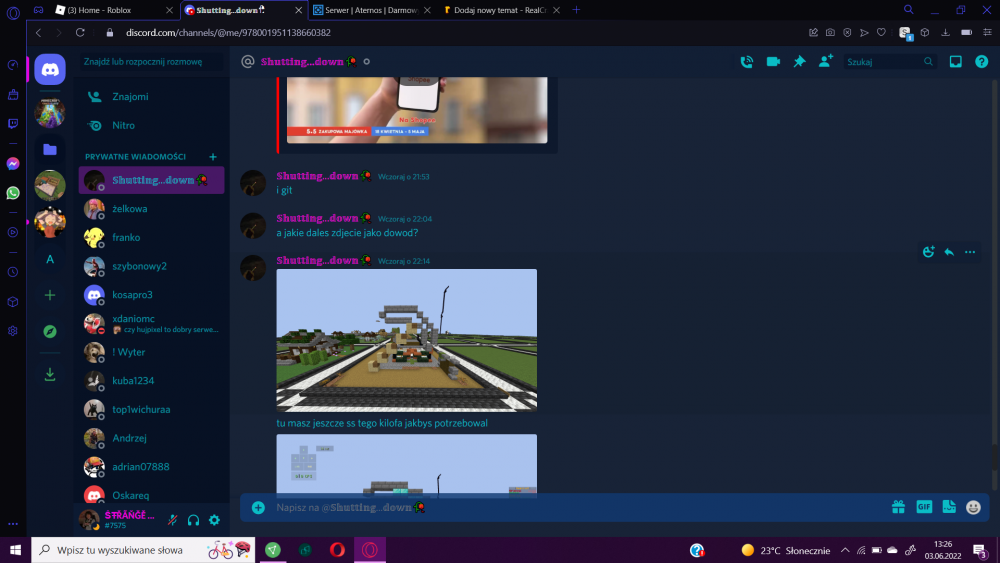
Task: Open conversation with adrian07888
Action: click(151, 467)
